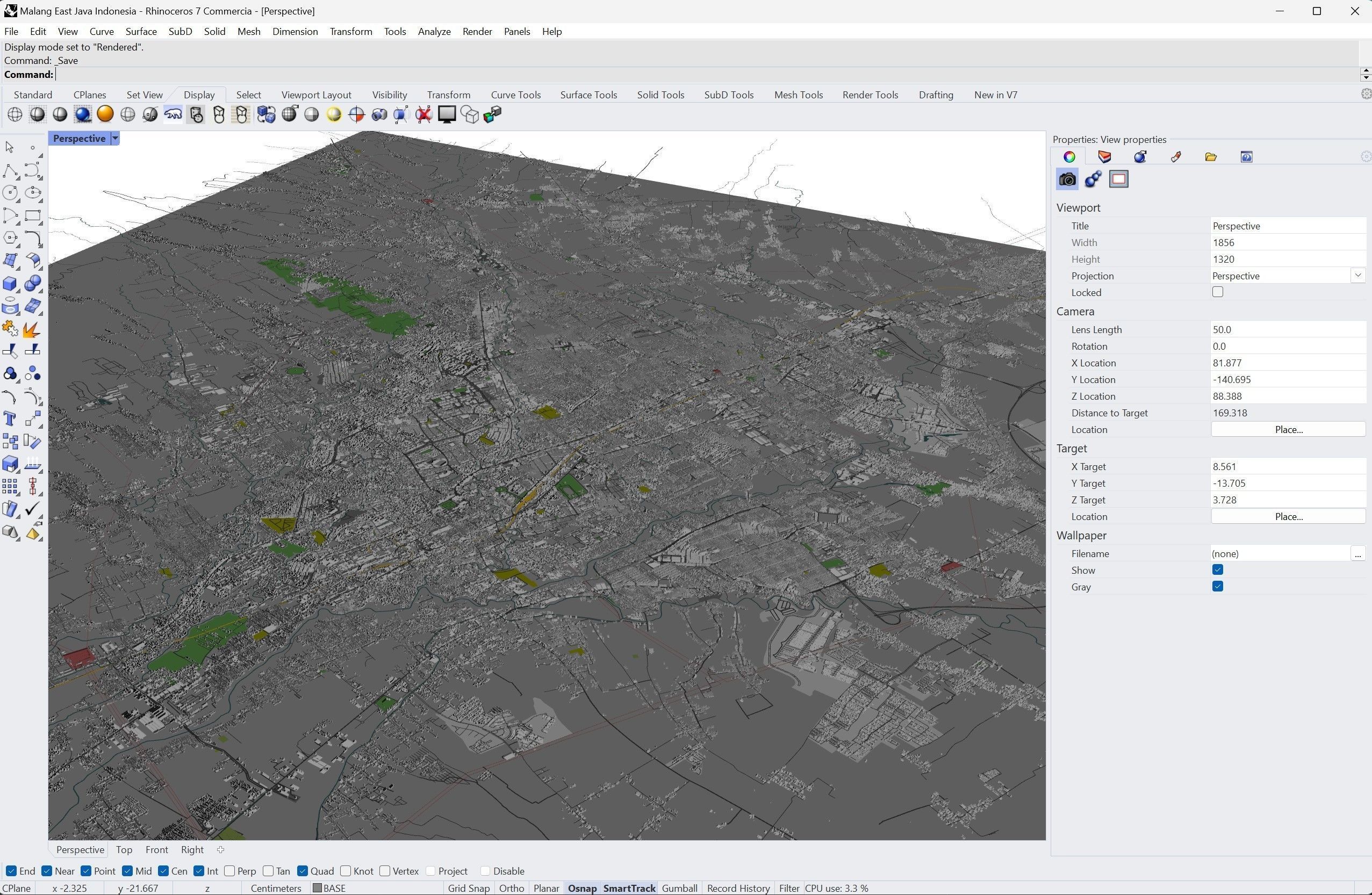This screenshot has height=895, width=1372.
Task: Select the arrow pointer tool
Action: click(x=10, y=148)
